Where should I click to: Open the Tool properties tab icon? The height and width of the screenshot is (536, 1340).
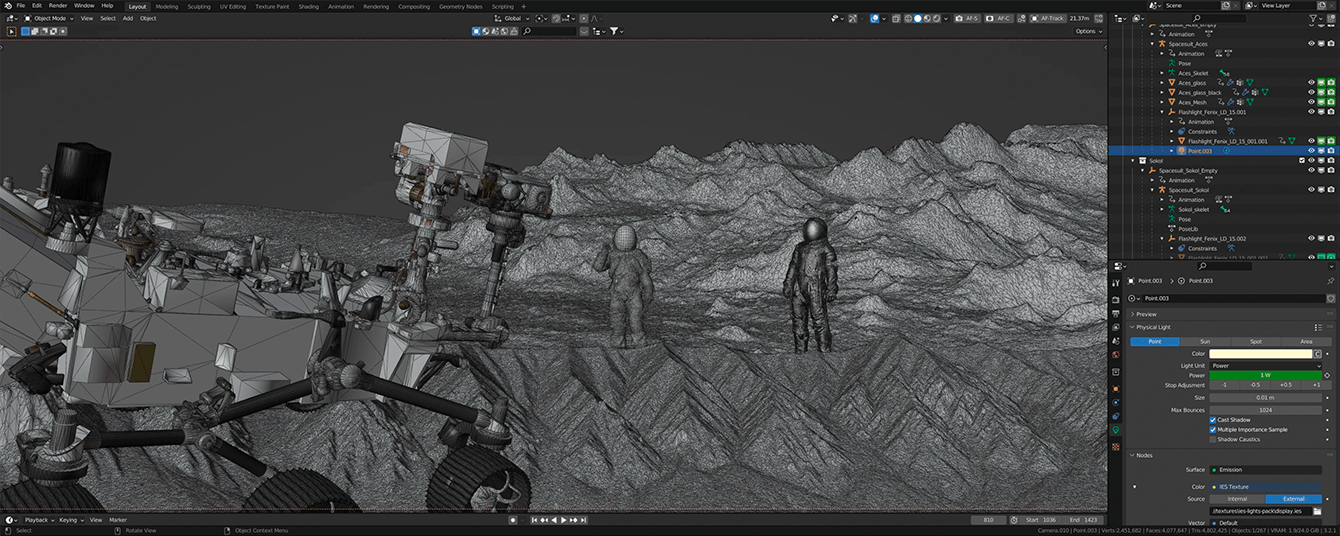click(1115, 283)
